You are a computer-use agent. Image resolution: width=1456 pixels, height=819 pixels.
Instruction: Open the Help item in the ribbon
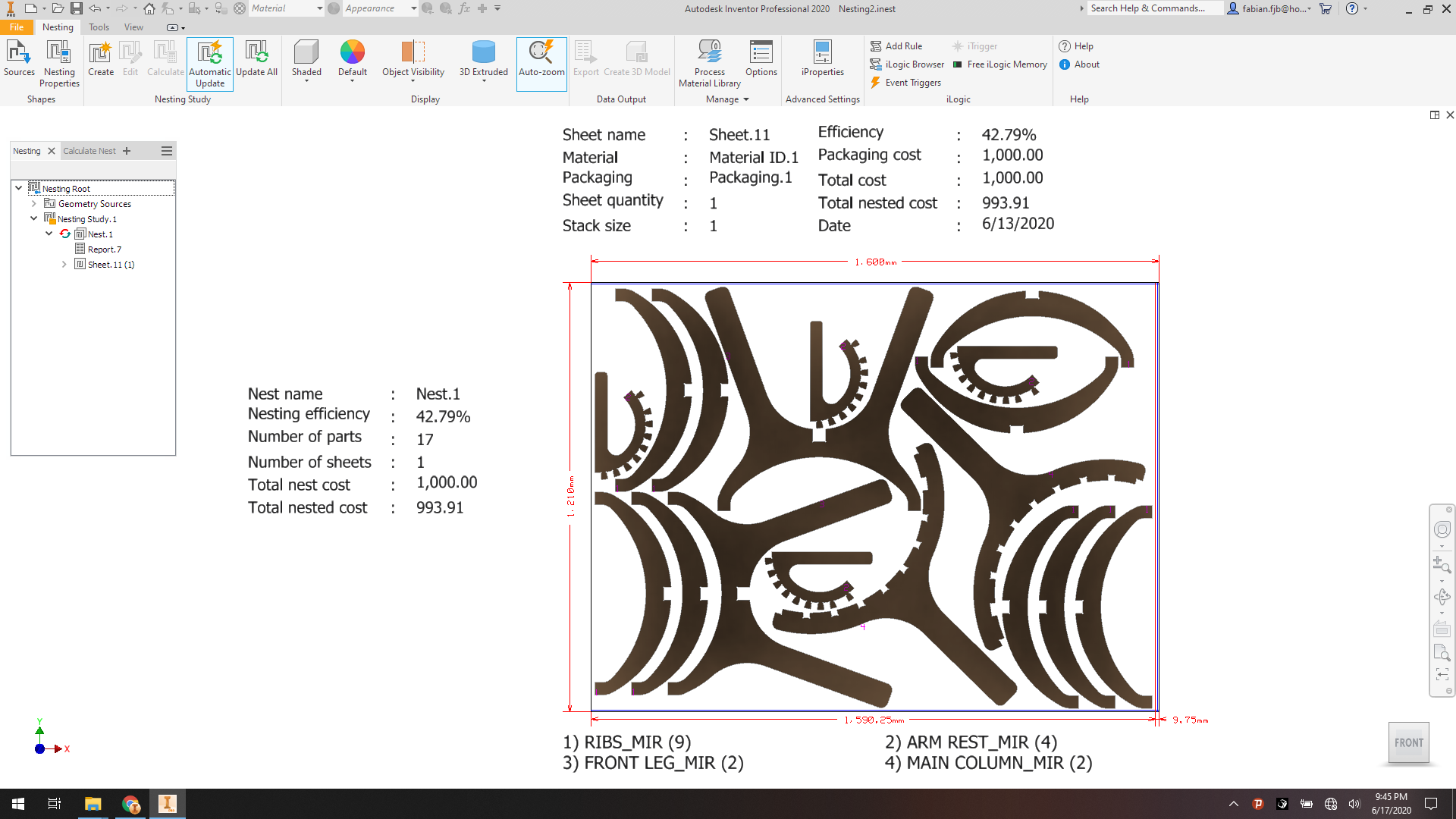pyautogui.click(x=1076, y=46)
